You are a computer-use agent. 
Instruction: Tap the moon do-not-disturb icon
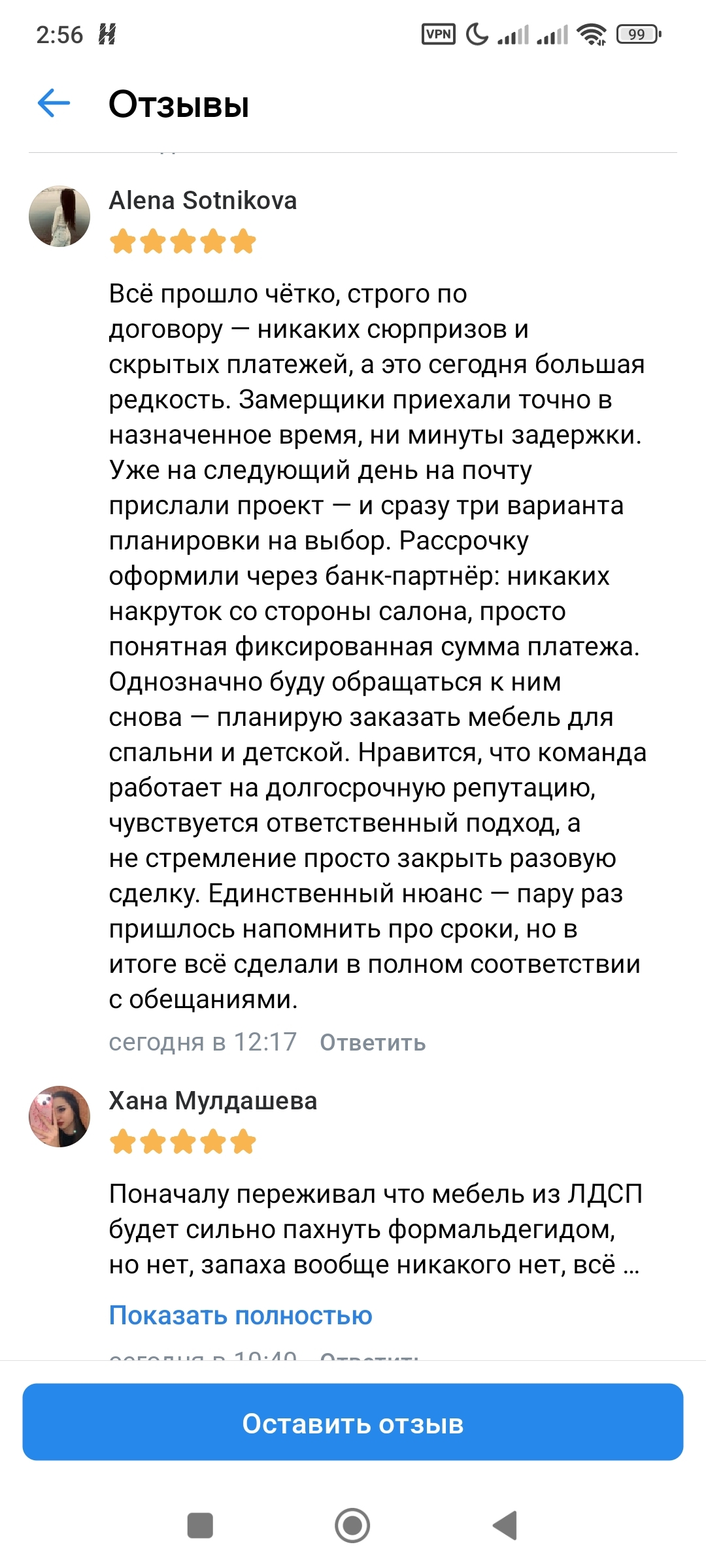pos(477,34)
